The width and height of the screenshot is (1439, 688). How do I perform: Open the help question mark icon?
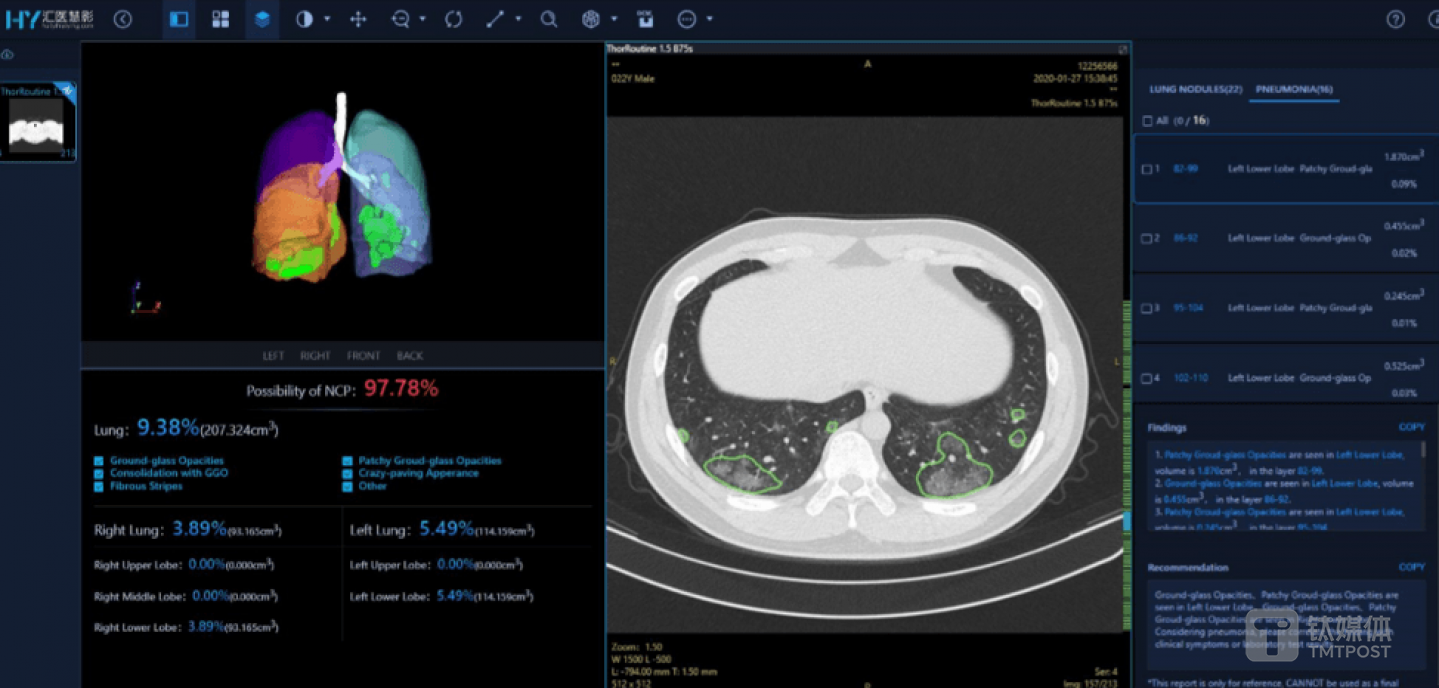click(1395, 19)
